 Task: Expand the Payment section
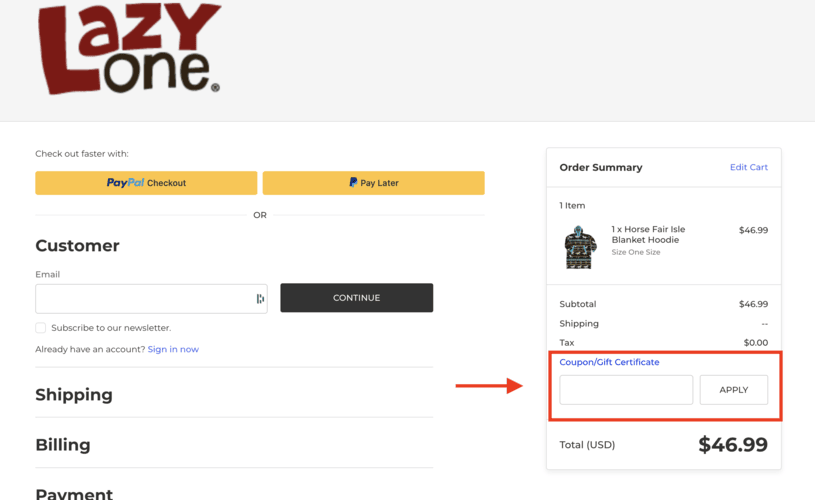pyautogui.click(x=74, y=493)
